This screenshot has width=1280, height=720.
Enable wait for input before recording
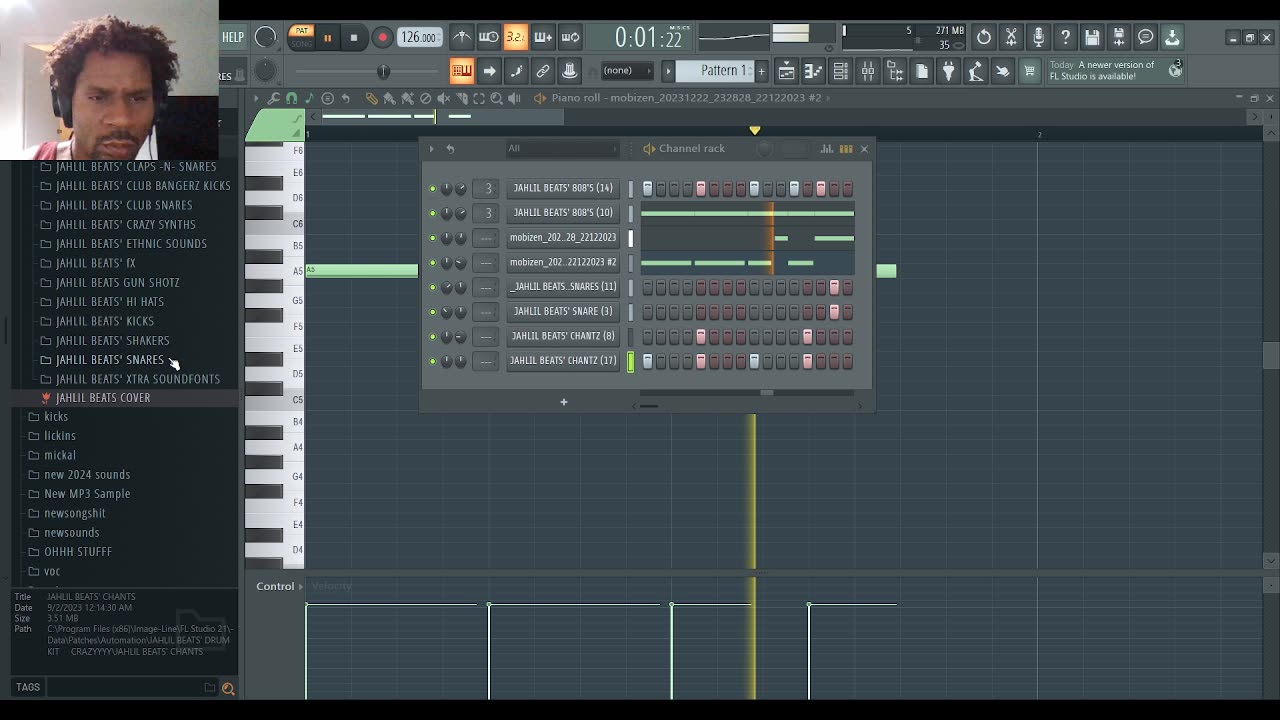[x=489, y=38]
